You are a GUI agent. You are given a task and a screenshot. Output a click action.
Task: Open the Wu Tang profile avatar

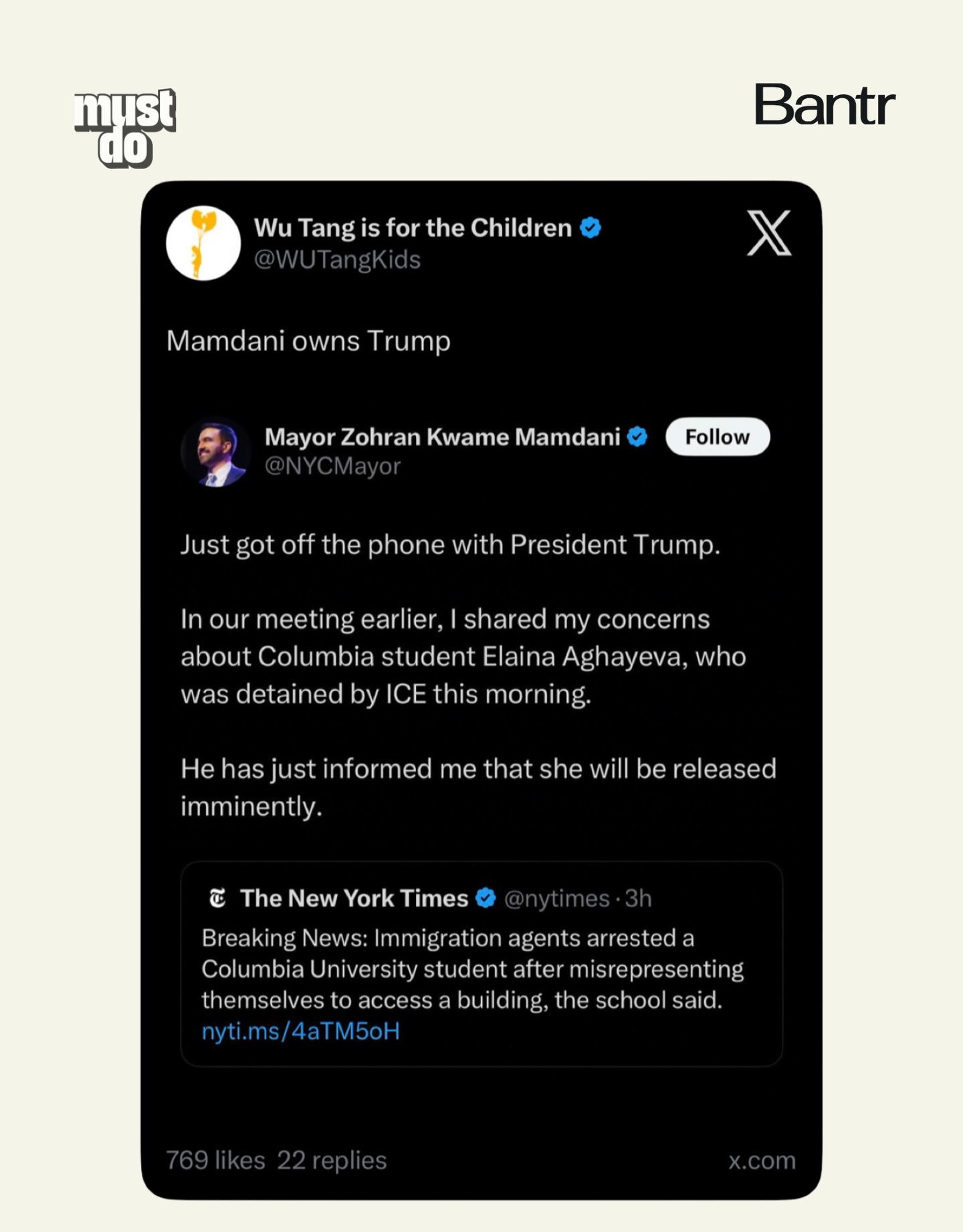[203, 243]
